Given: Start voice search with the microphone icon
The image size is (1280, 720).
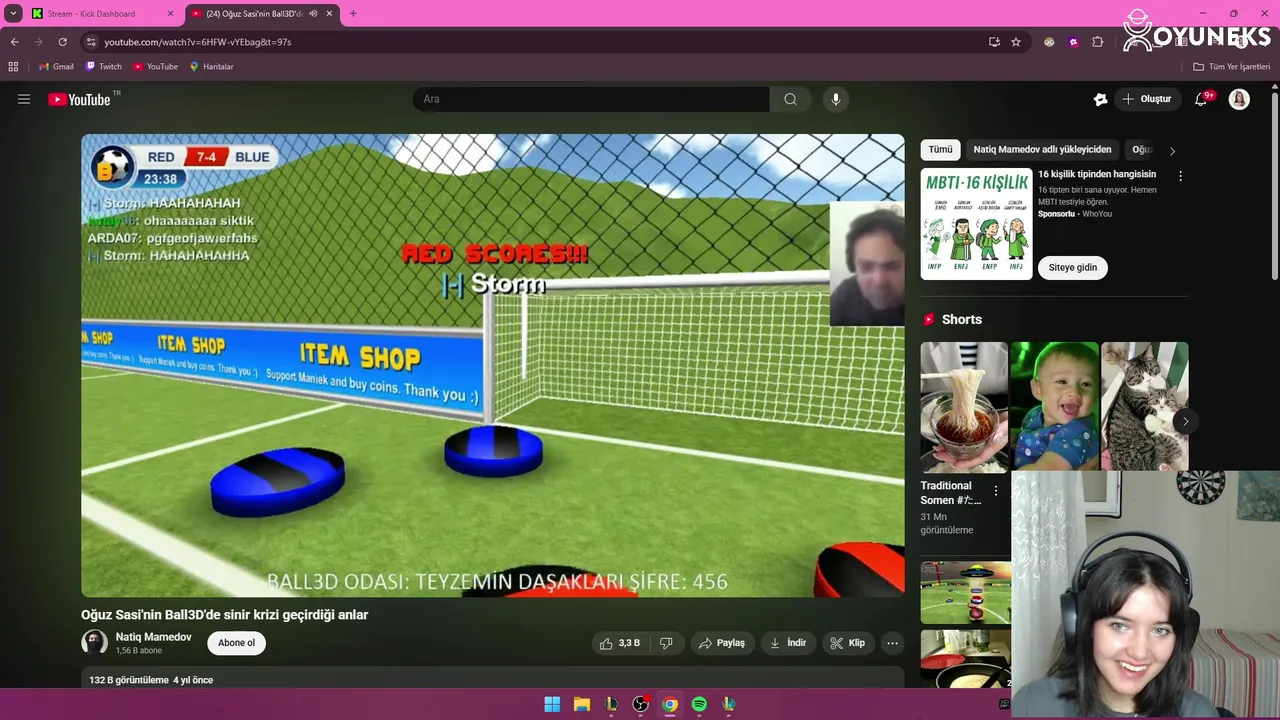Looking at the screenshot, I should 836,99.
